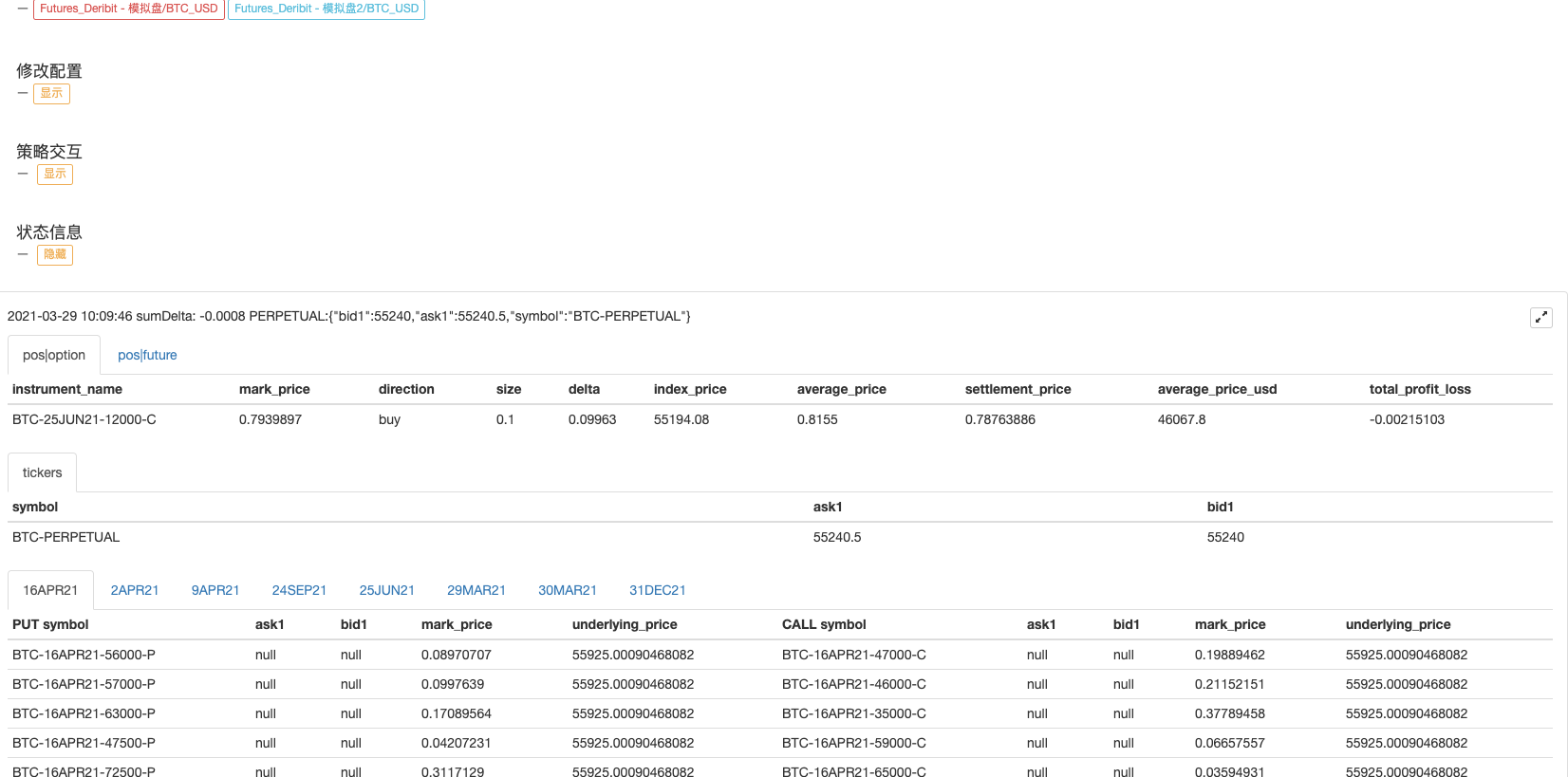The height and width of the screenshot is (777, 1568).
Task: Open the 25JUN21 expiry tab
Action: tap(386, 590)
